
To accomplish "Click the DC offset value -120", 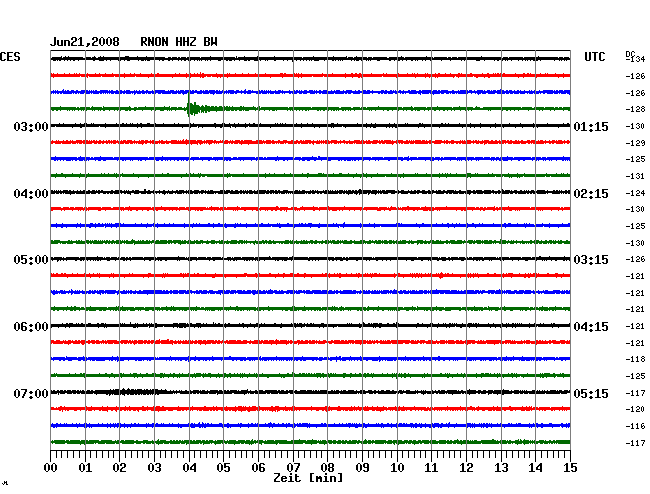I will [635, 409].
